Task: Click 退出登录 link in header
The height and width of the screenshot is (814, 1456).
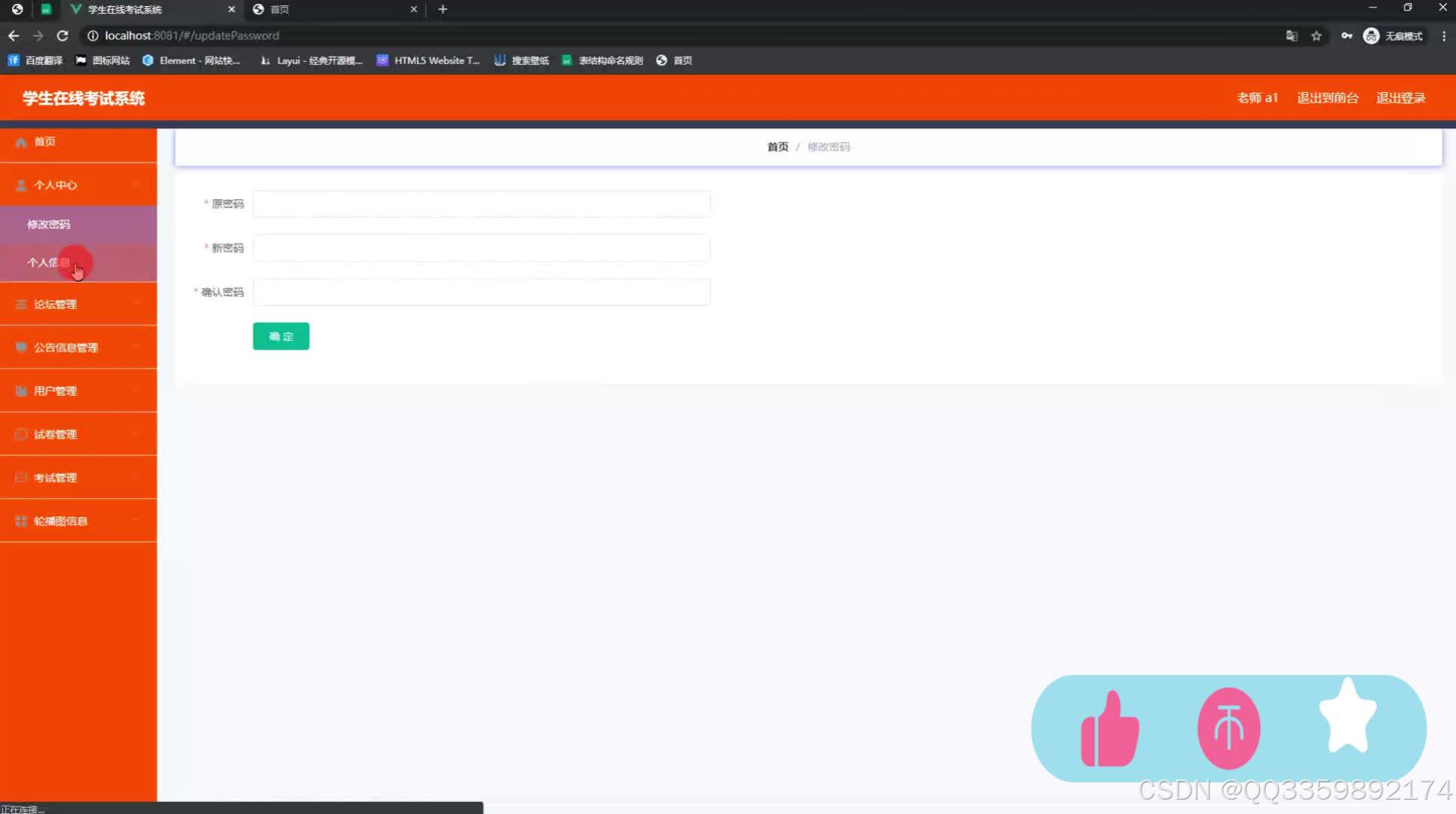Action: click(x=1400, y=98)
